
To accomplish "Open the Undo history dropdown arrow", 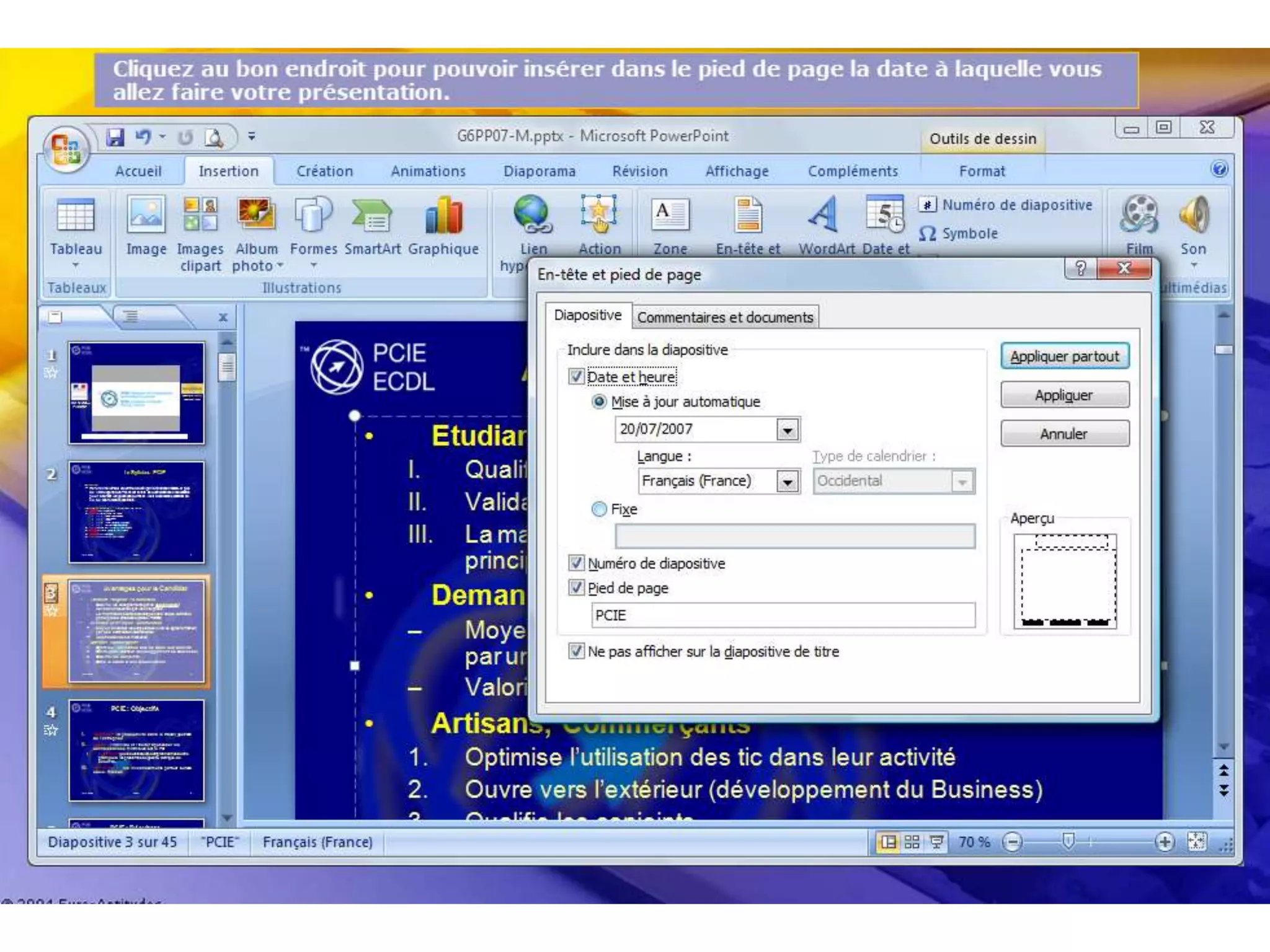I will tap(162, 136).
